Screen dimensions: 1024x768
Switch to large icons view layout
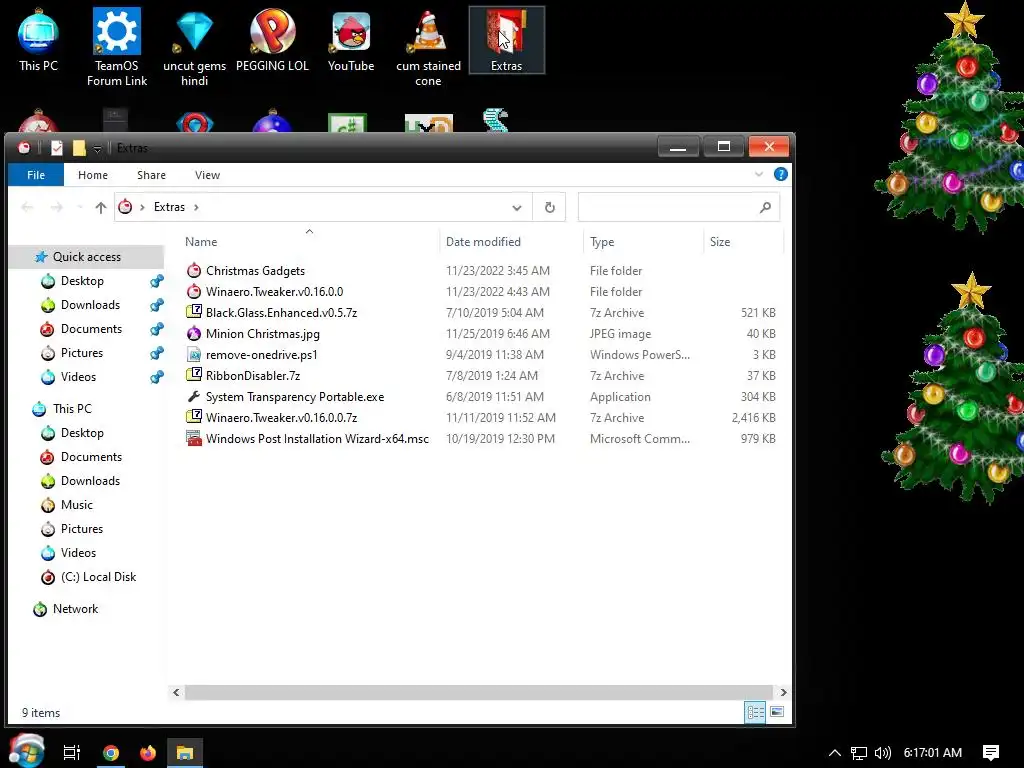[x=777, y=712]
